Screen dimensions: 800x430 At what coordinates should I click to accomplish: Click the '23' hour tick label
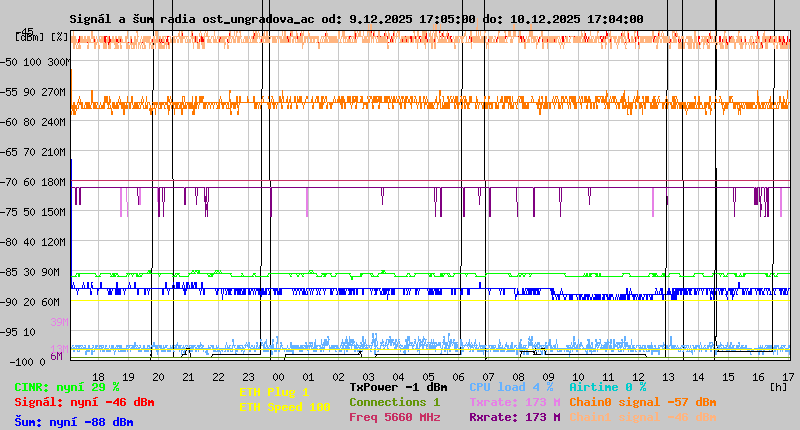click(x=248, y=377)
